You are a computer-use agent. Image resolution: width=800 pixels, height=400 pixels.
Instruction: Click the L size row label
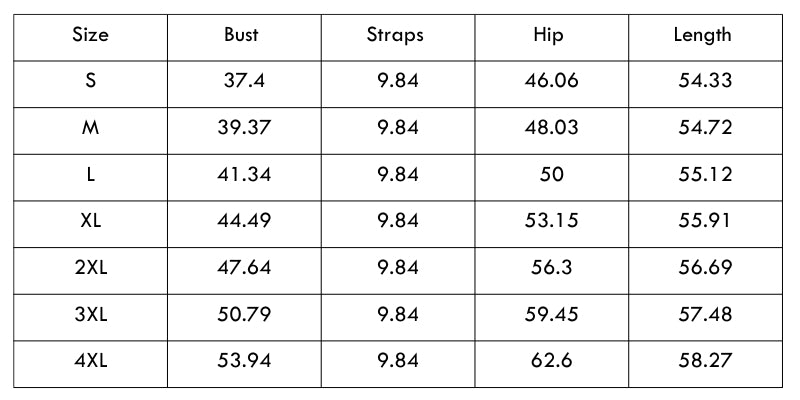(x=90, y=175)
